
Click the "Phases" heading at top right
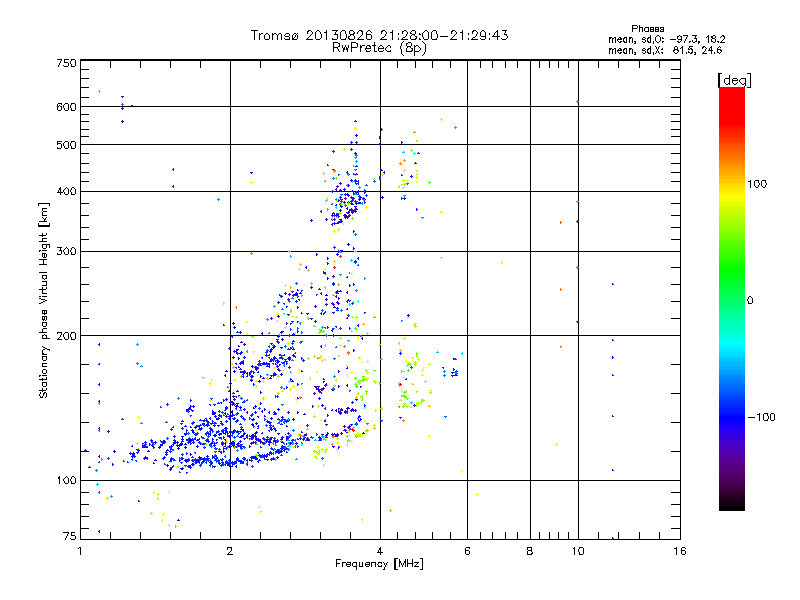647,29
